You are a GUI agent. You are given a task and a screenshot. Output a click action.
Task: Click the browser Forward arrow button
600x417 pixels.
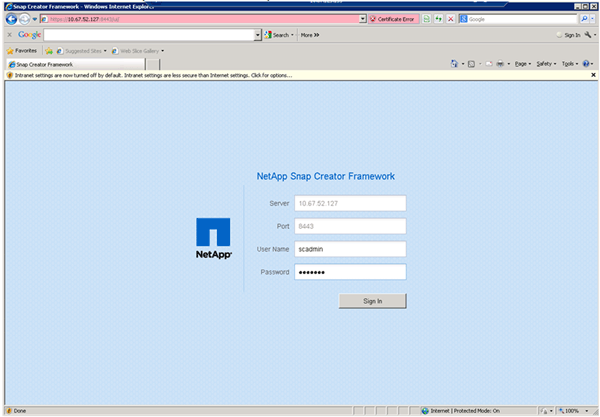(x=24, y=19)
